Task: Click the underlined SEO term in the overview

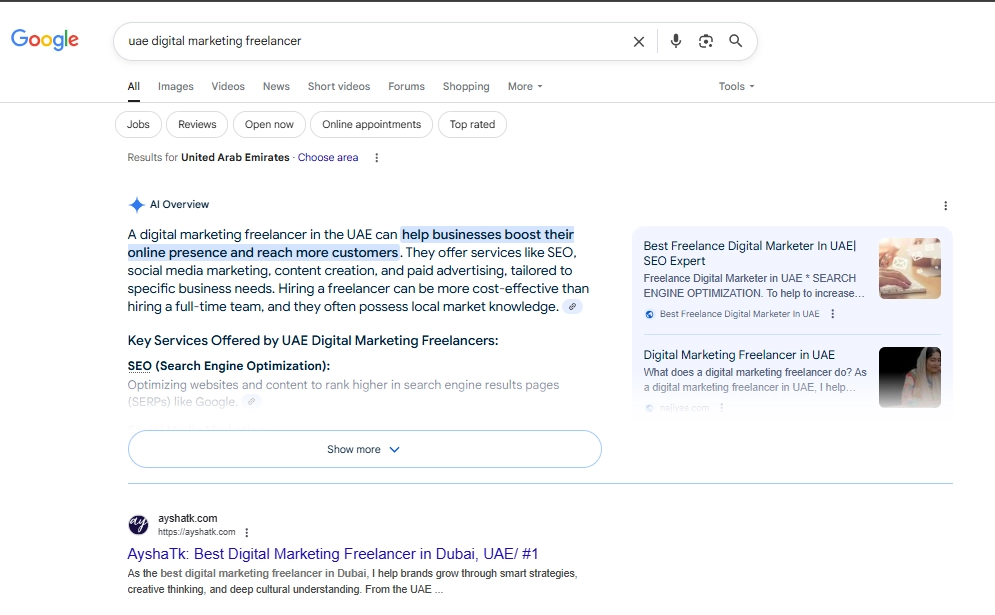Action: point(140,366)
